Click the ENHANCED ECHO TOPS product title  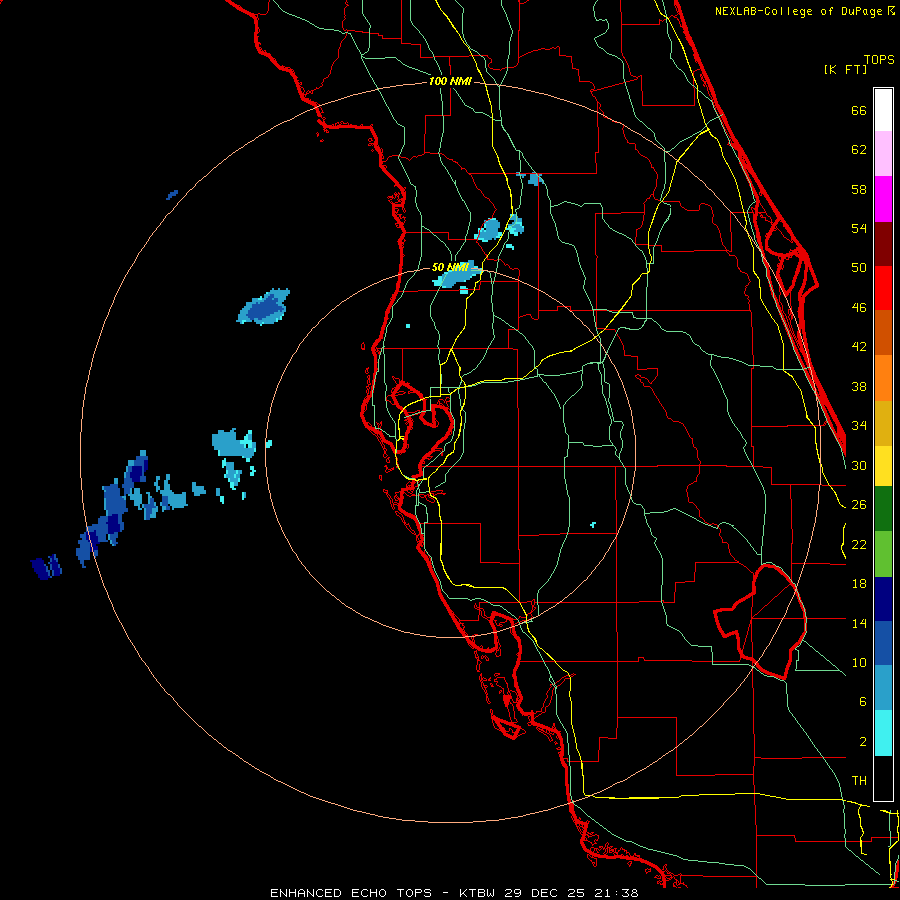pos(351,893)
